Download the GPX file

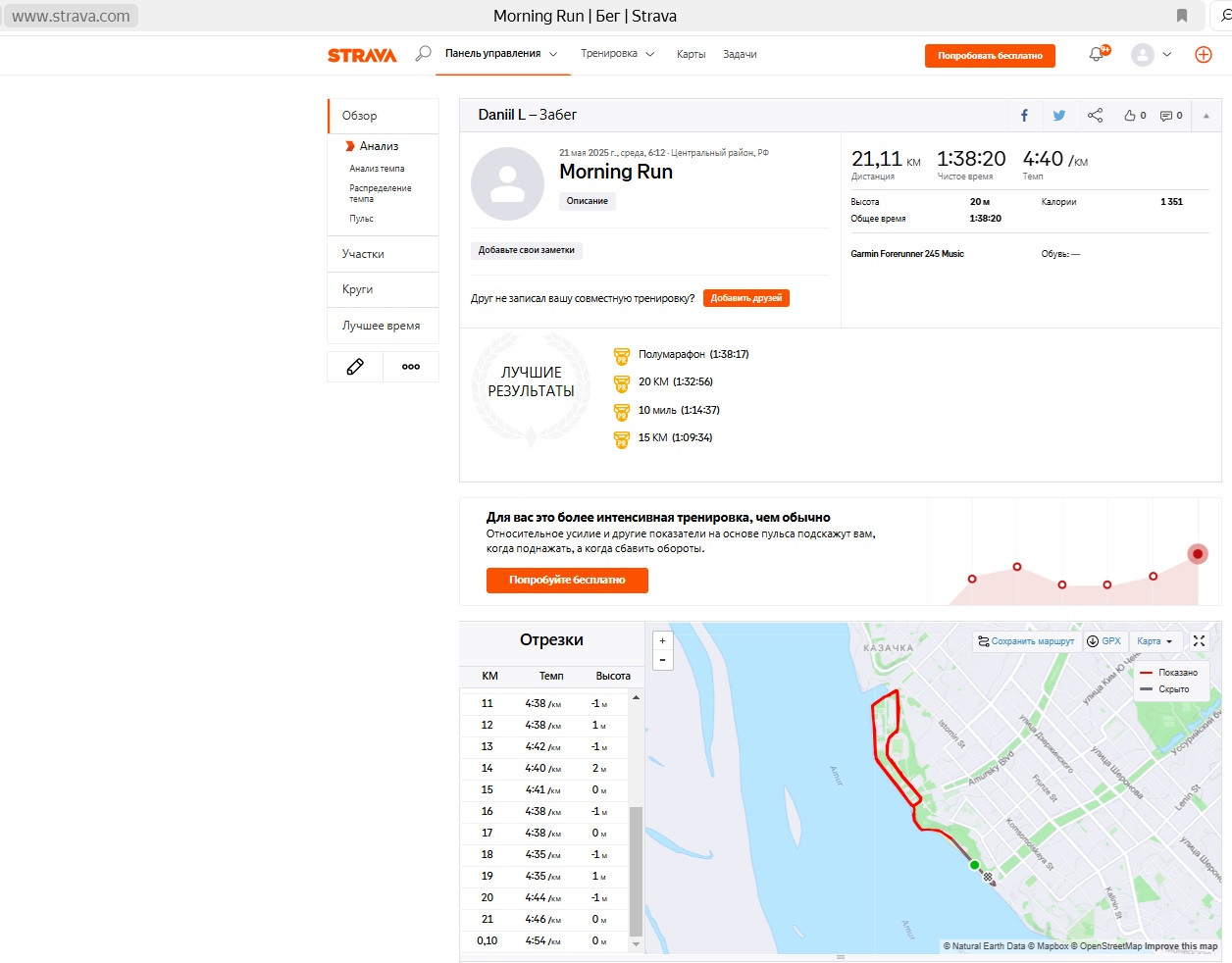(1104, 641)
